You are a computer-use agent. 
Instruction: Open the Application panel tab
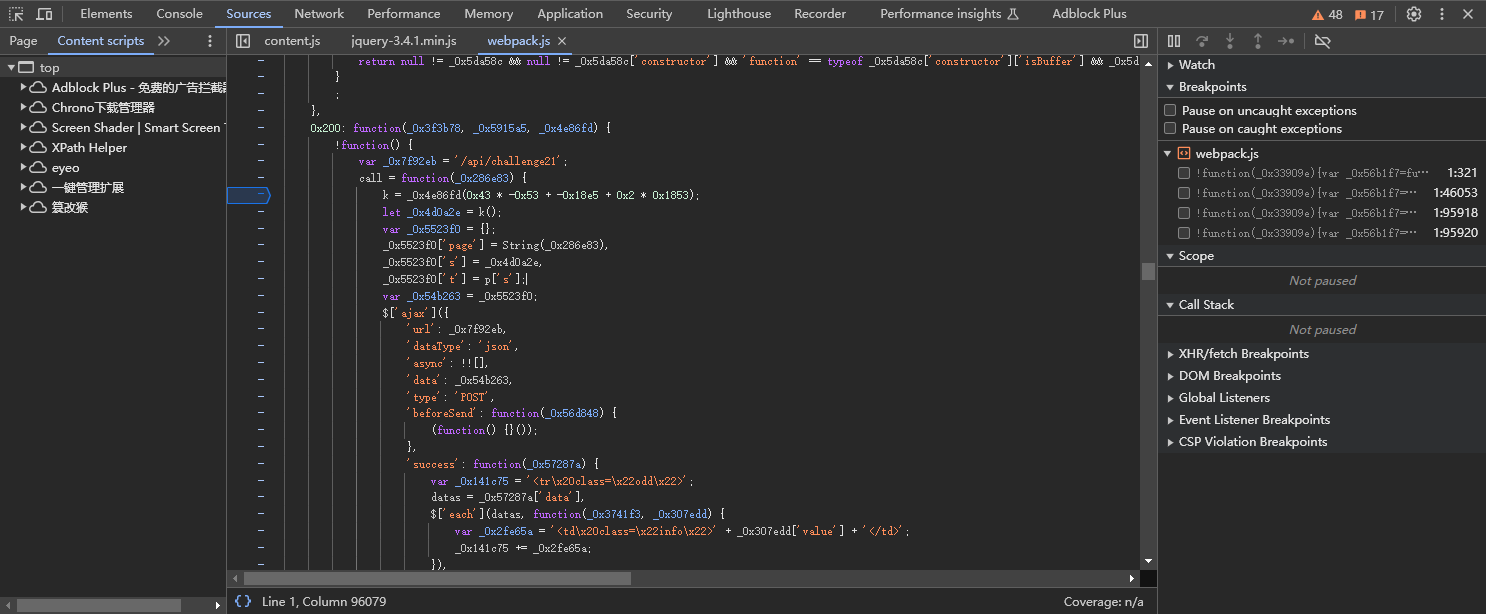pyautogui.click(x=570, y=14)
